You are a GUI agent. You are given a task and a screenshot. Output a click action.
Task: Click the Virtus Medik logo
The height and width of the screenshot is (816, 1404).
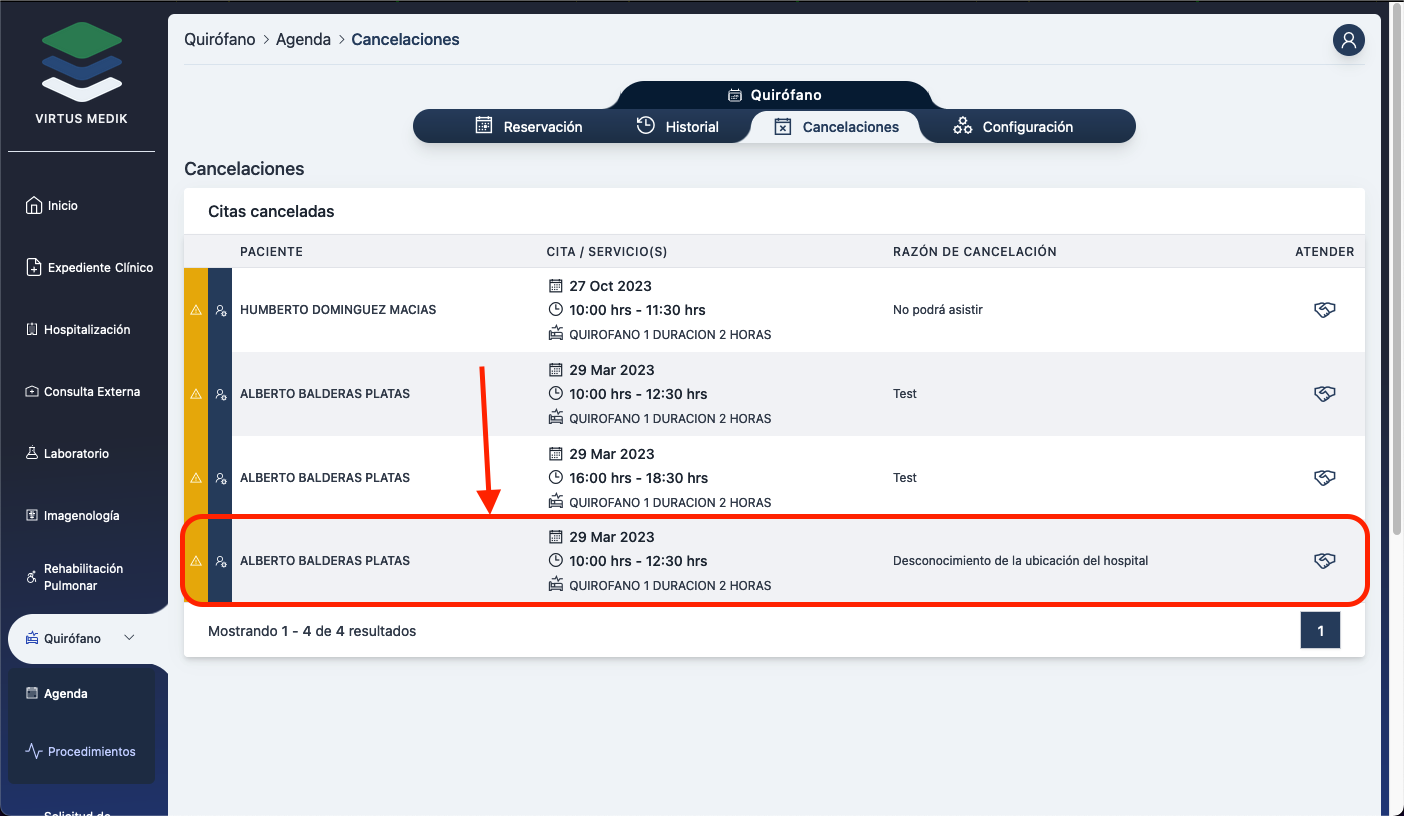tap(82, 75)
